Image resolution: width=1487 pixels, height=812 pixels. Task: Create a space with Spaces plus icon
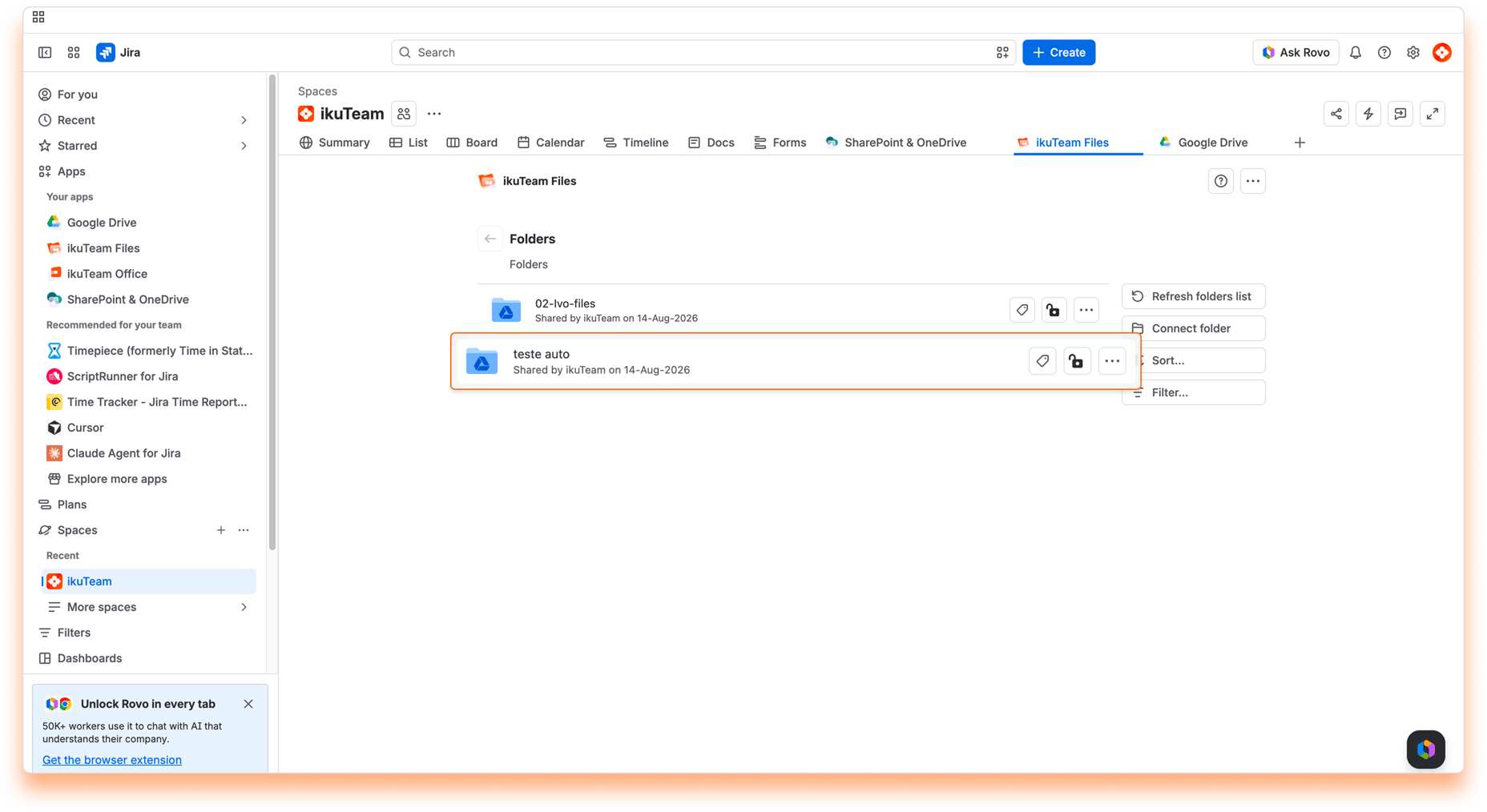point(221,530)
